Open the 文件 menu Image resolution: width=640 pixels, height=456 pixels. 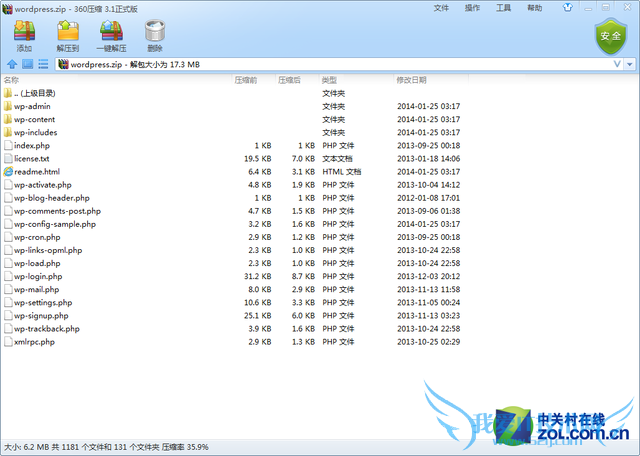coord(441,8)
